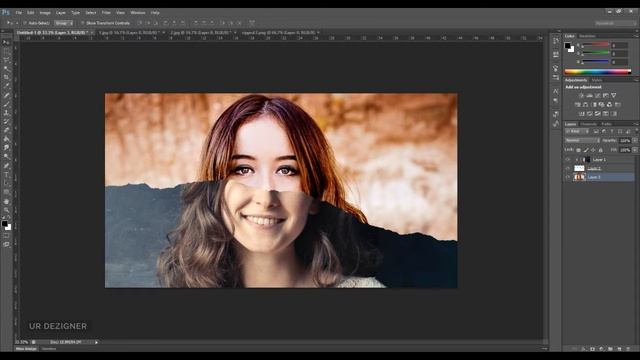
Task: Click the zoom percentage field in status bar
Action: (x=22, y=342)
